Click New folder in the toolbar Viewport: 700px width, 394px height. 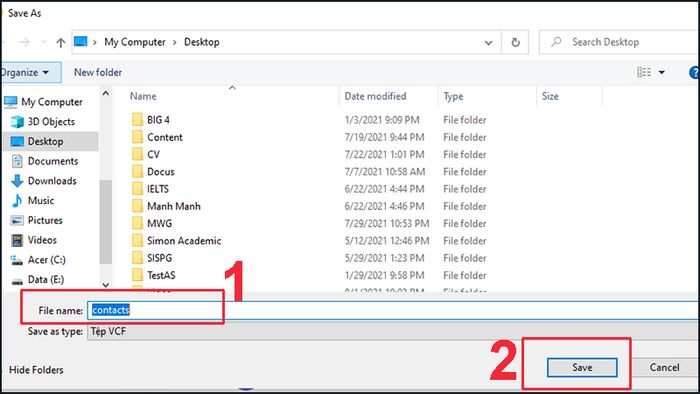click(x=98, y=72)
